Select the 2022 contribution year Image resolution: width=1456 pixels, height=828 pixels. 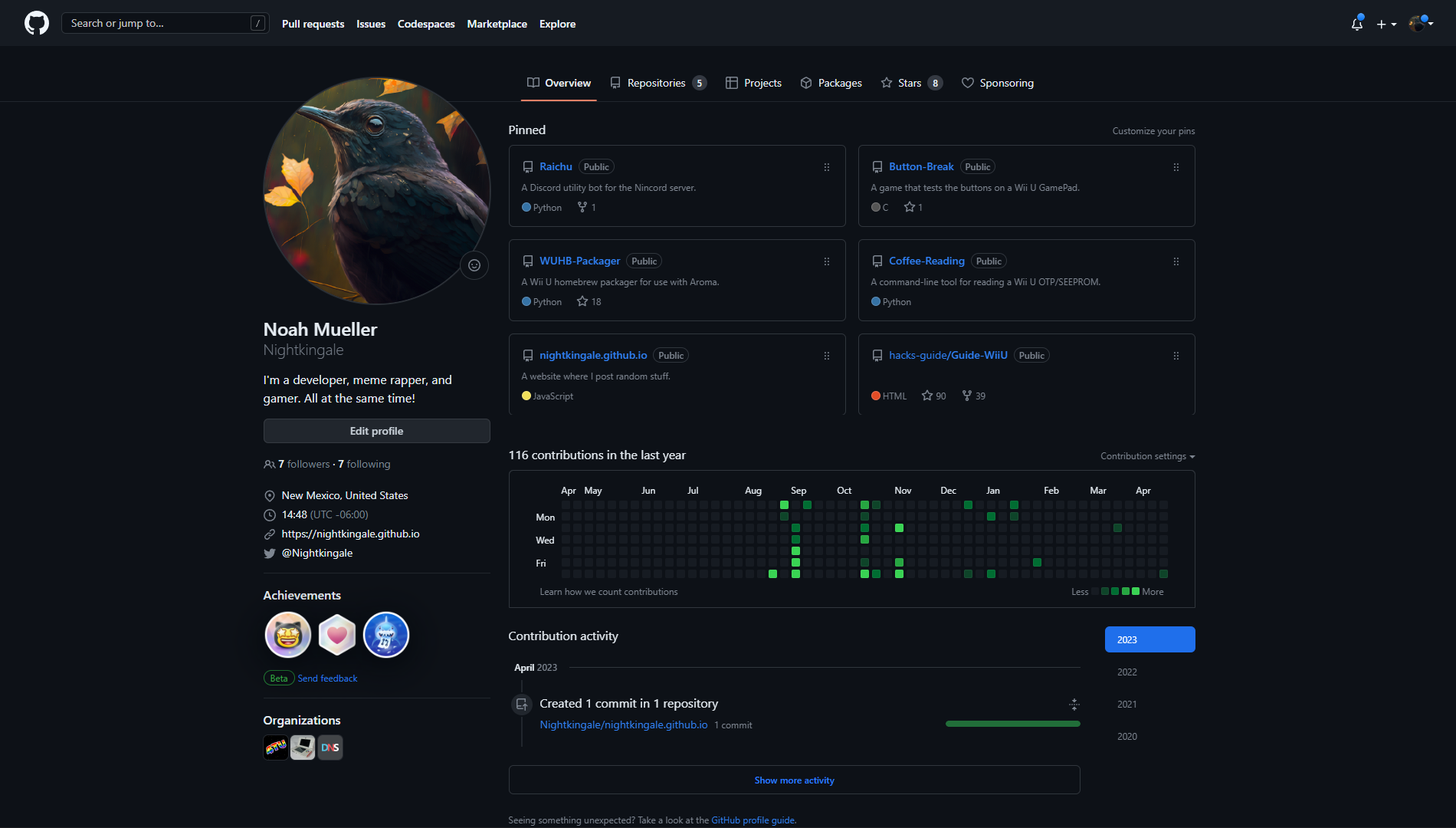1126,672
